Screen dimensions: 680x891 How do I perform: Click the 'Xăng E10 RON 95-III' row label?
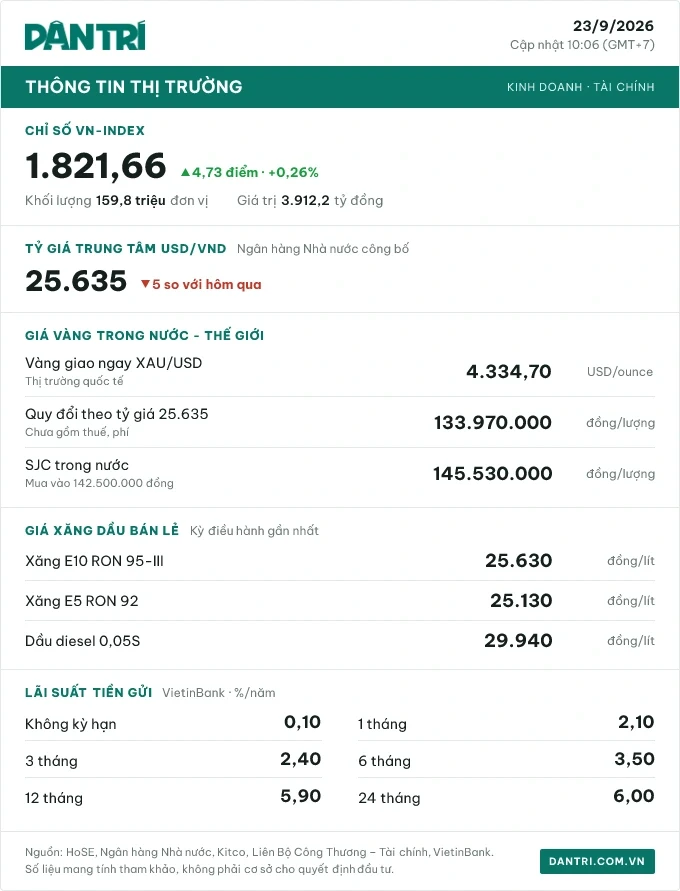point(94,561)
